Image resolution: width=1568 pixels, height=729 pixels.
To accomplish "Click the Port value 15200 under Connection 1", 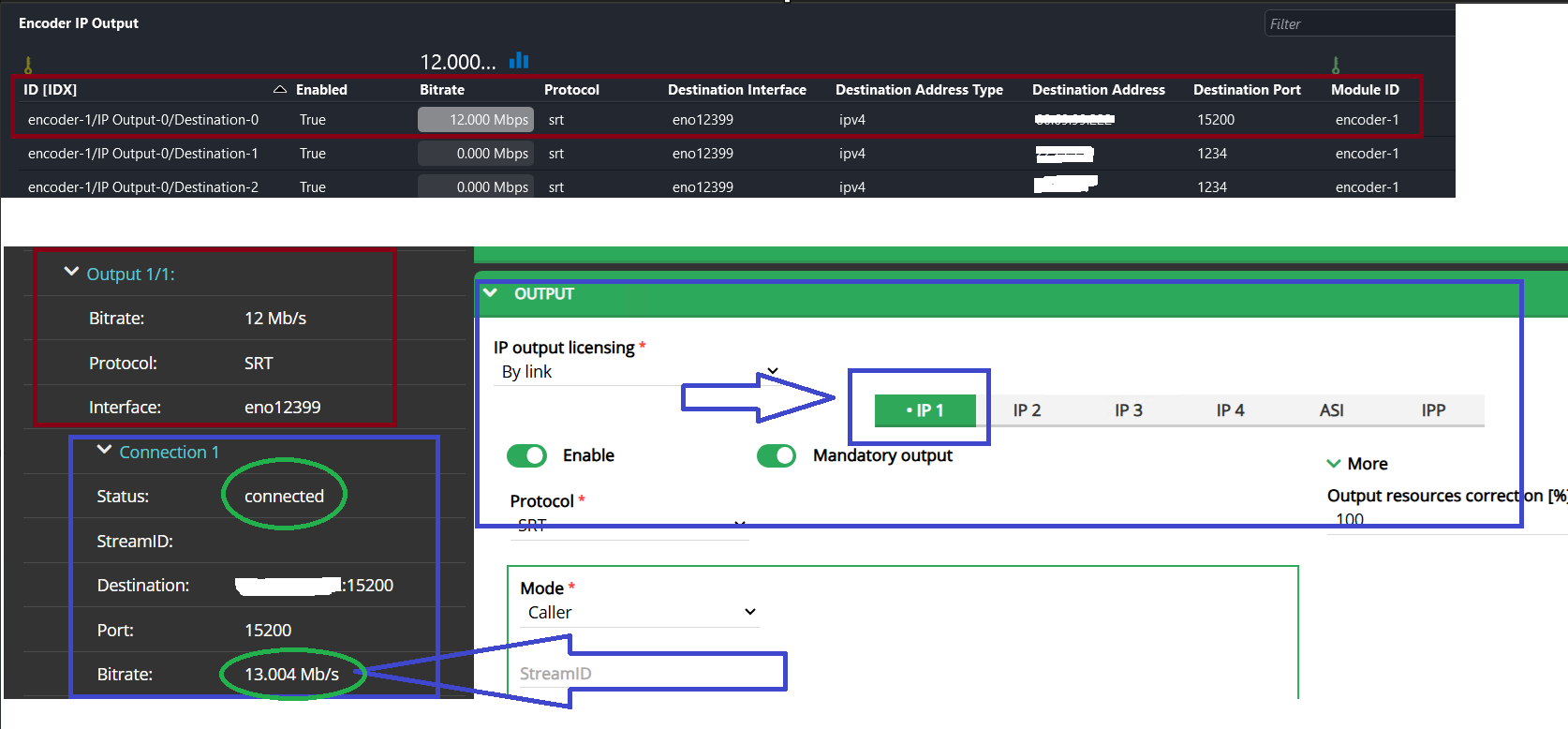I will (268, 631).
